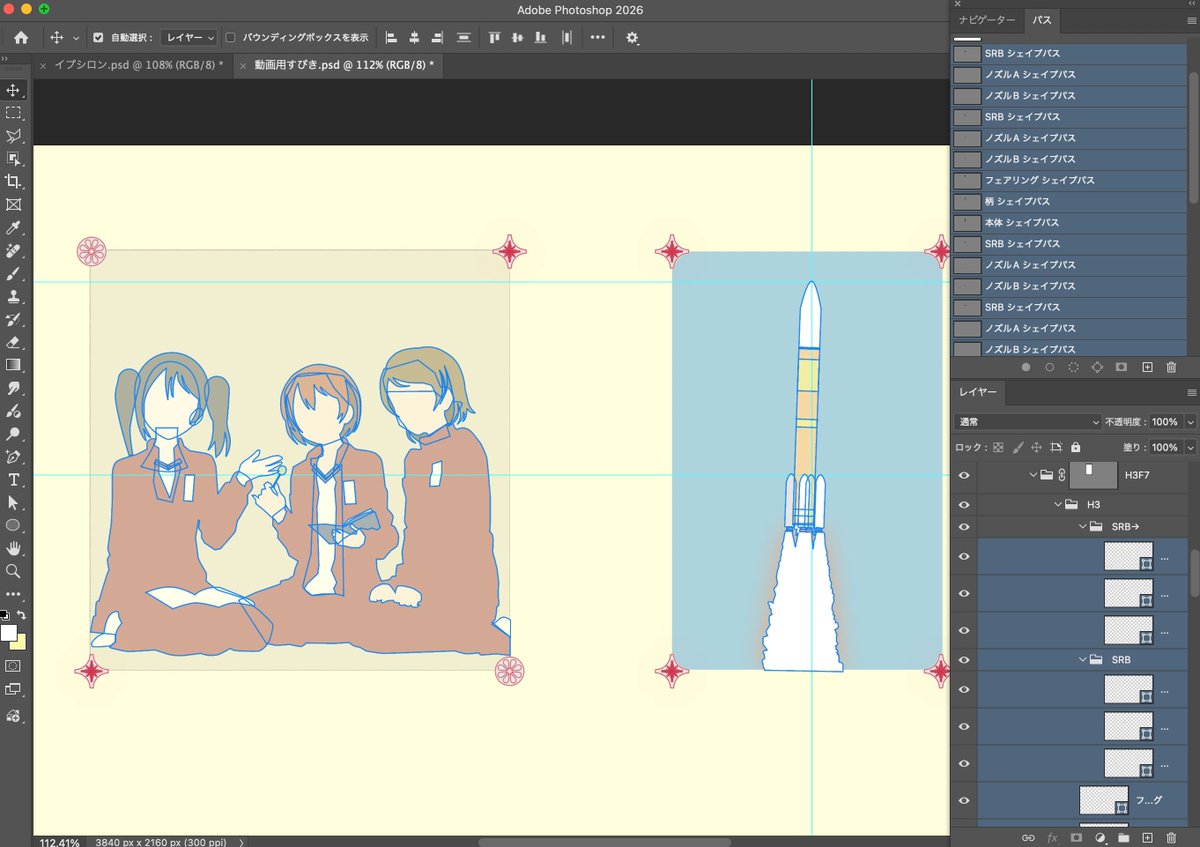The height and width of the screenshot is (847, 1200).
Task: Collapse the H3F7 group
Action: 1034,475
